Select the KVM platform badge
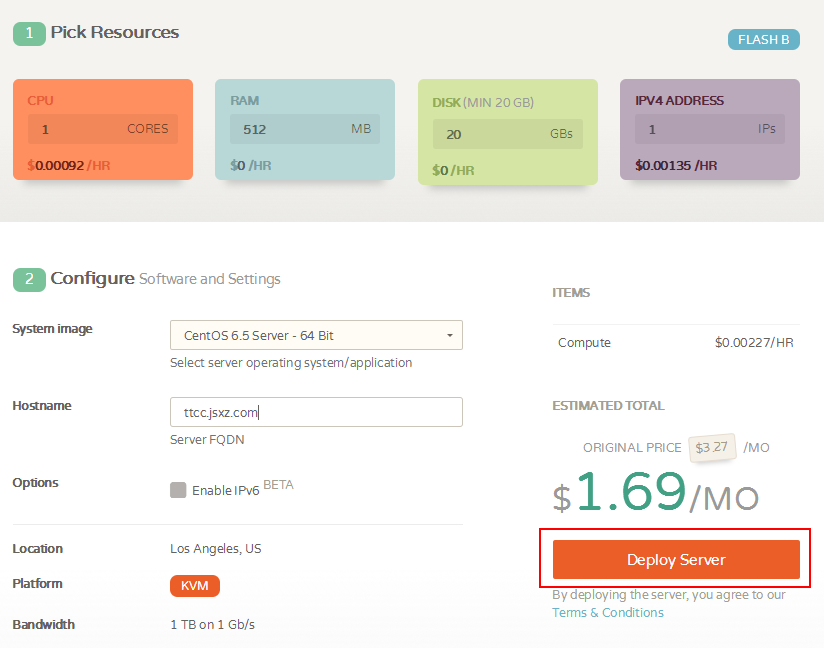The image size is (824, 648). [194, 586]
